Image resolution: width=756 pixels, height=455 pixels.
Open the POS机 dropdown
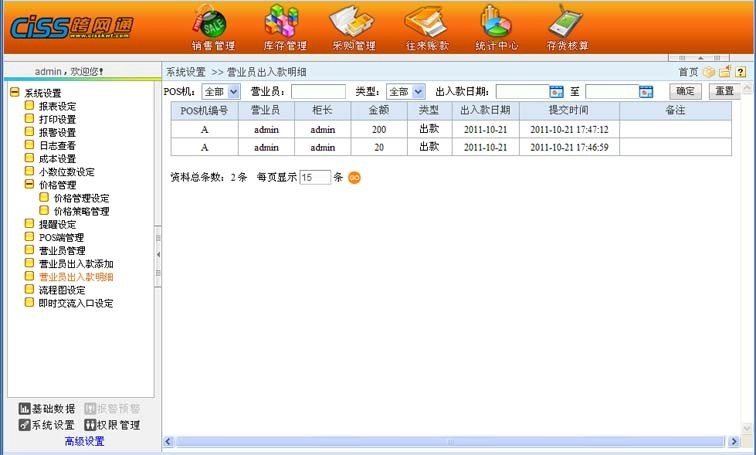coord(220,92)
